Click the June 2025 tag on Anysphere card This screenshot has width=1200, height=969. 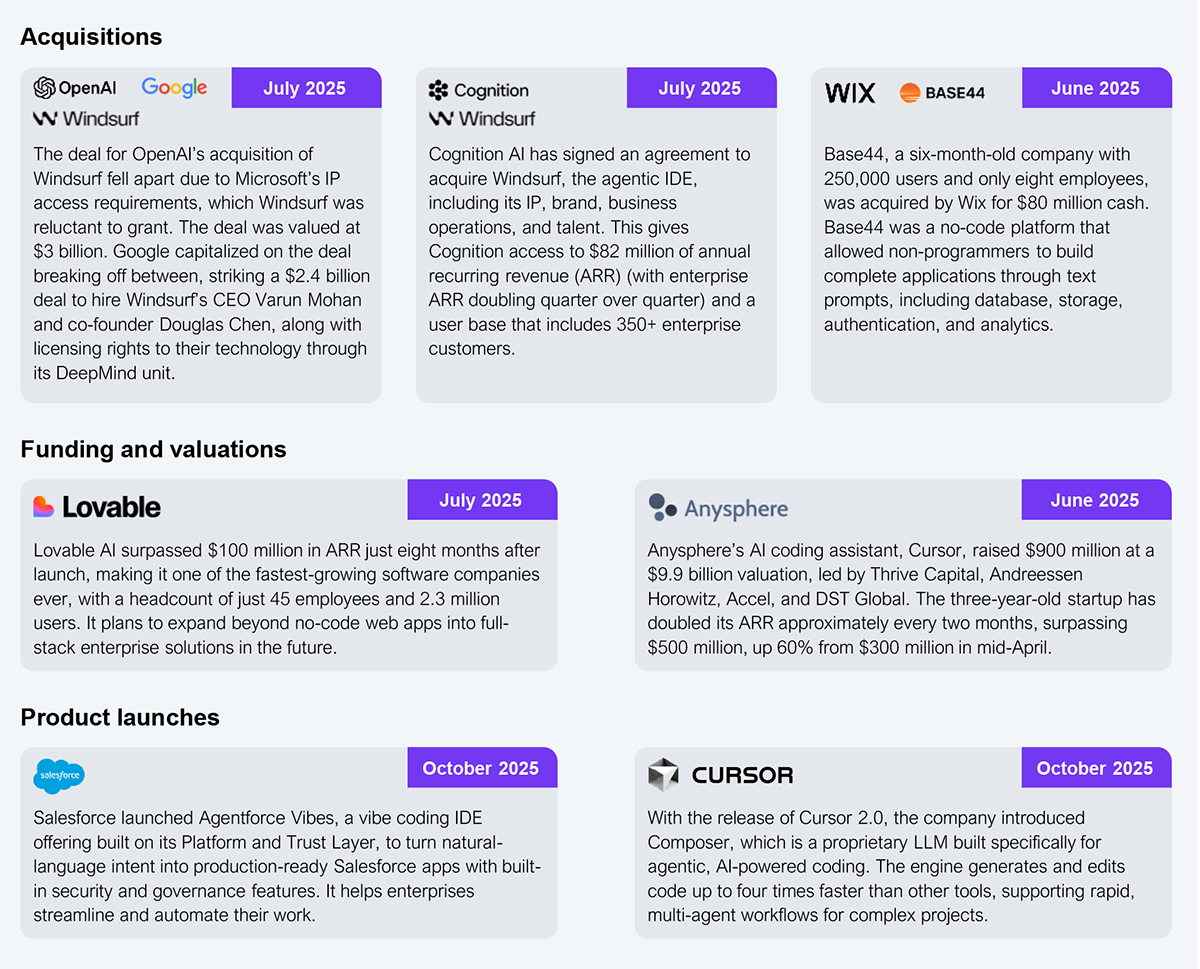[x=1095, y=500]
